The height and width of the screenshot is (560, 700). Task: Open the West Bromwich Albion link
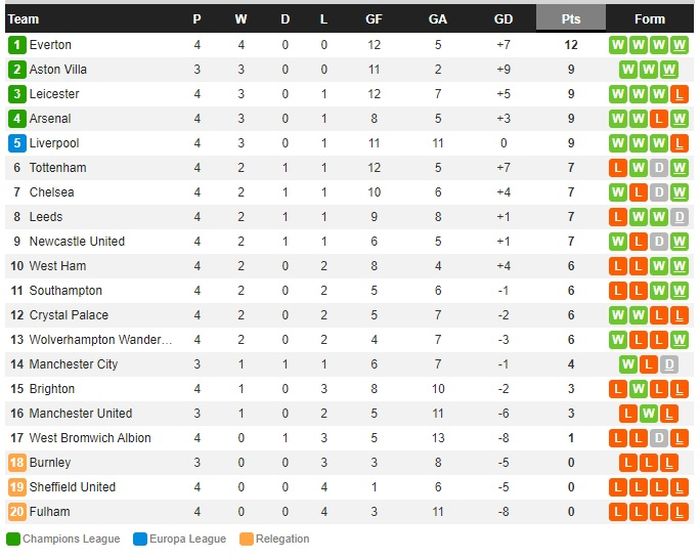pos(90,438)
